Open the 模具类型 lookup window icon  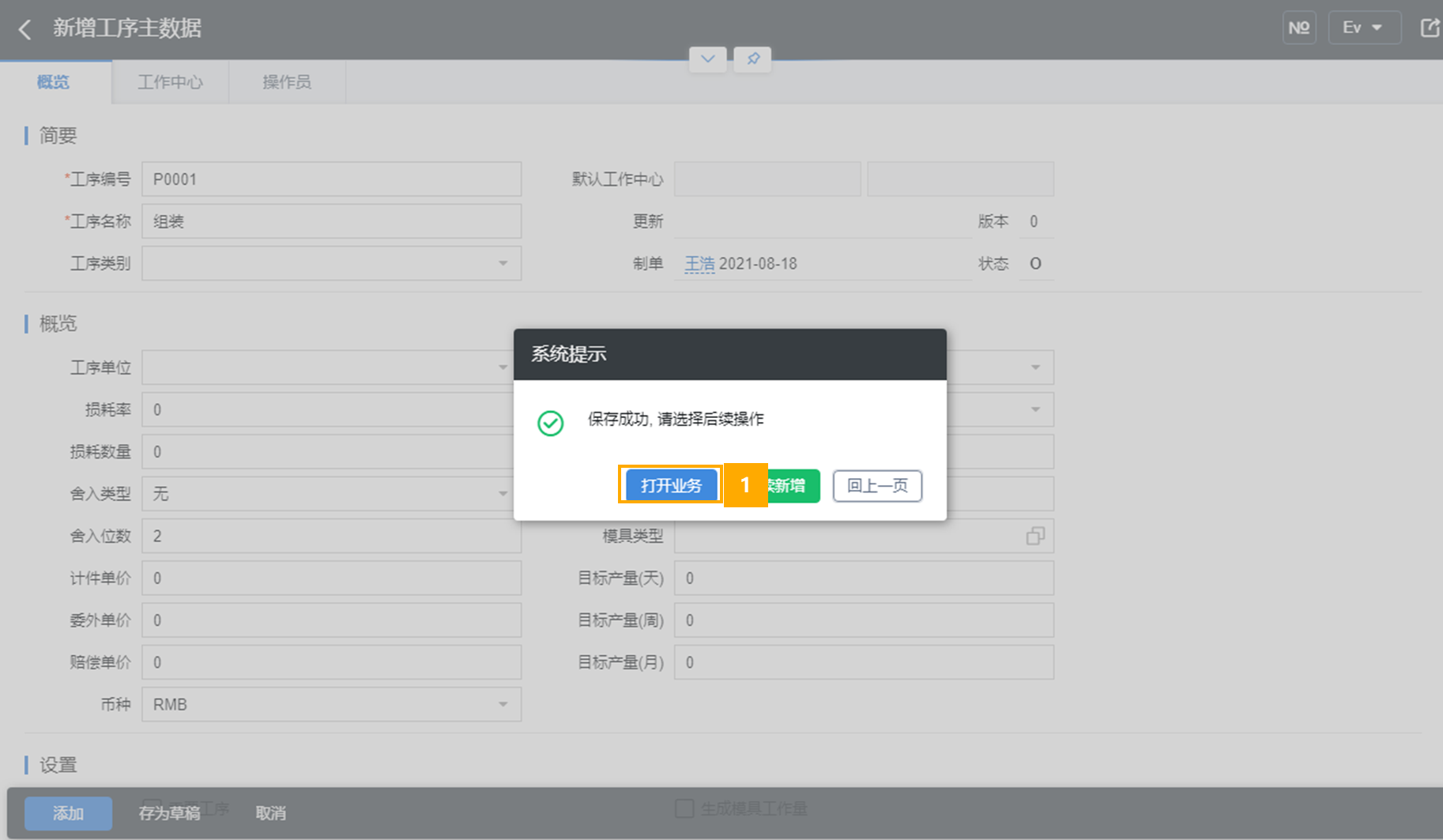tap(1035, 536)
